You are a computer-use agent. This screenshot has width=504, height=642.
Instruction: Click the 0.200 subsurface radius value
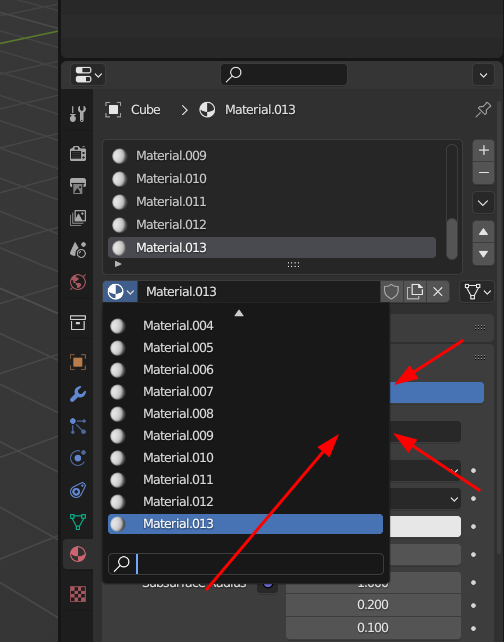tap(373, 605)
